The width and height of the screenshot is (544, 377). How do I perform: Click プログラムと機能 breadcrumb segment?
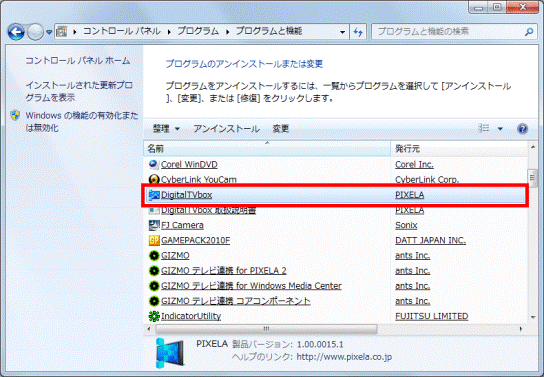pyautogui.click(x=269, y=32)
